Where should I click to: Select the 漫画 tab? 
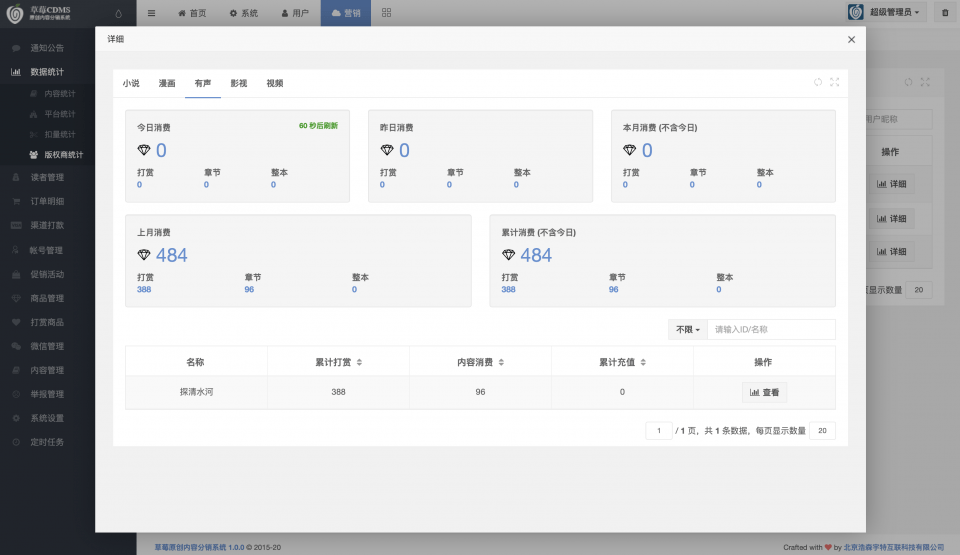(x=167, y=83)
